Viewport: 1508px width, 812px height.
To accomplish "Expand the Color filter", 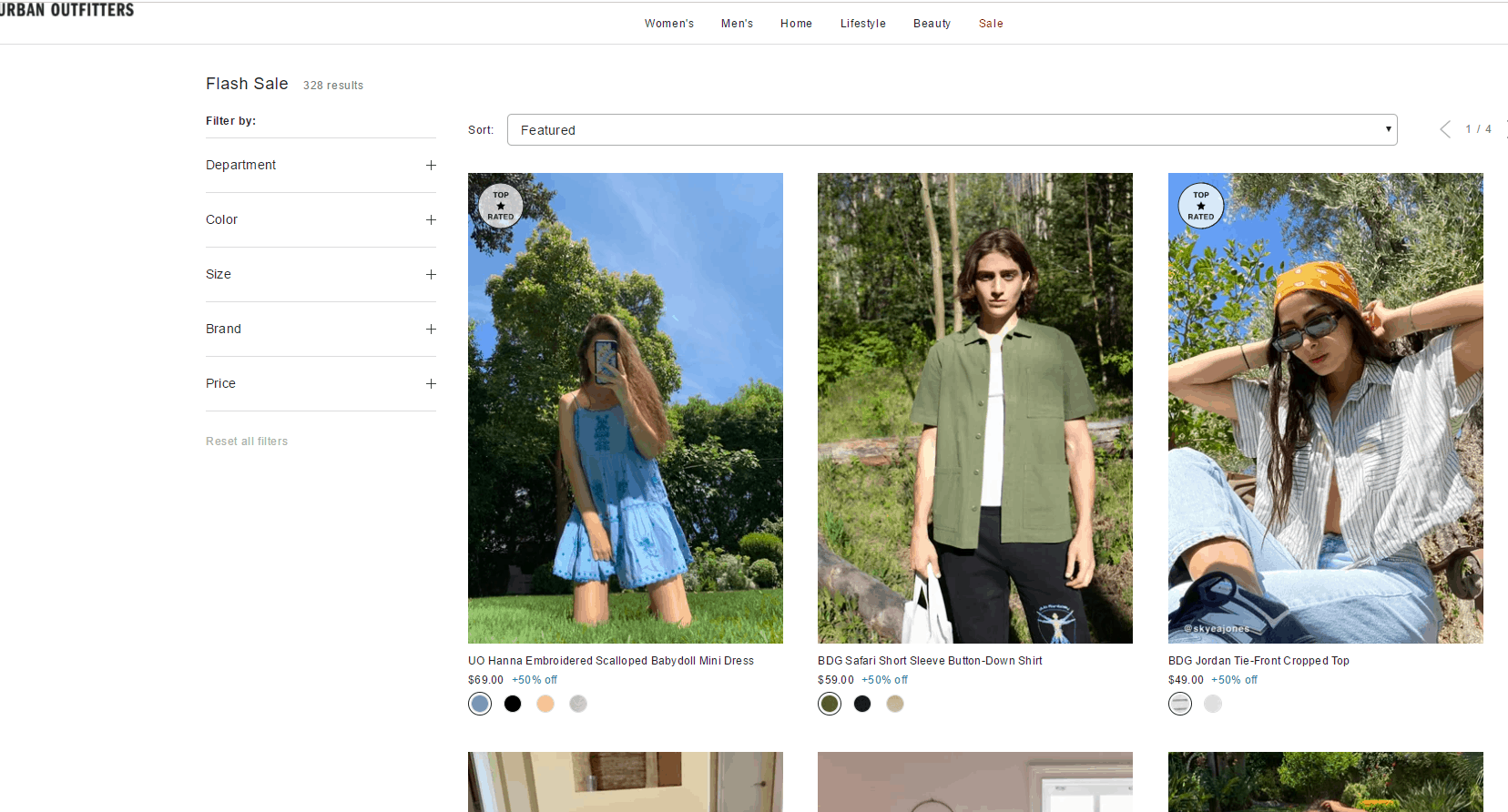I will [x=321, y=219].
